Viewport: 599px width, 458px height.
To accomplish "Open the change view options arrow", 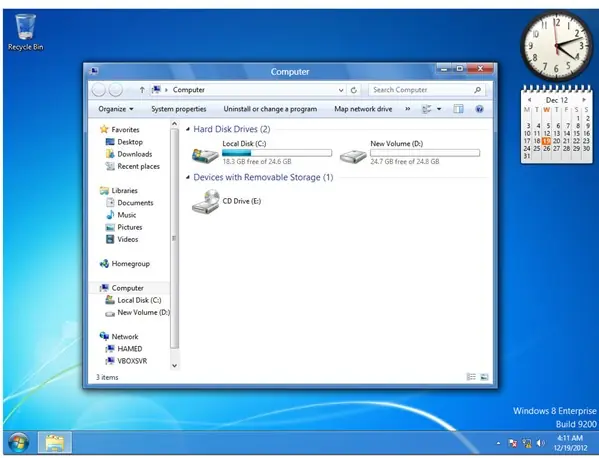I will tap(439, 109).
